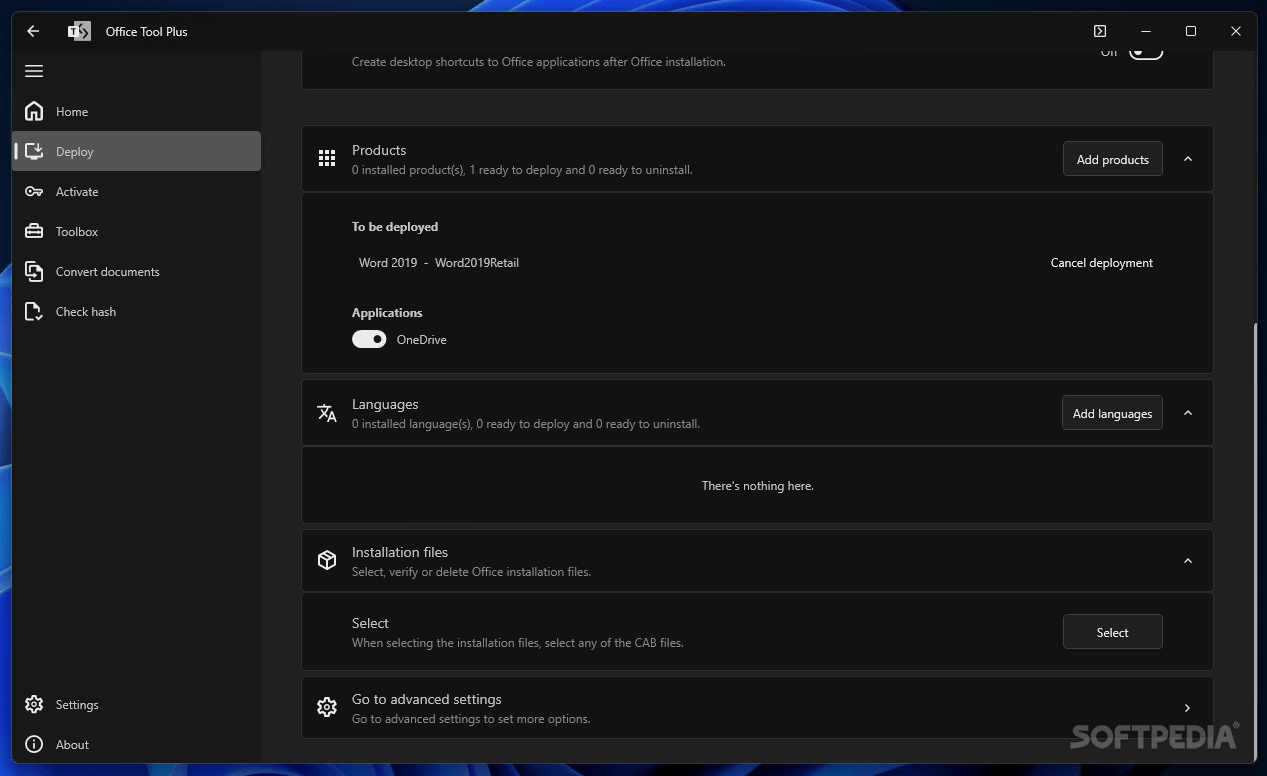Click the languages deploy status subtitle

point(526,424)
